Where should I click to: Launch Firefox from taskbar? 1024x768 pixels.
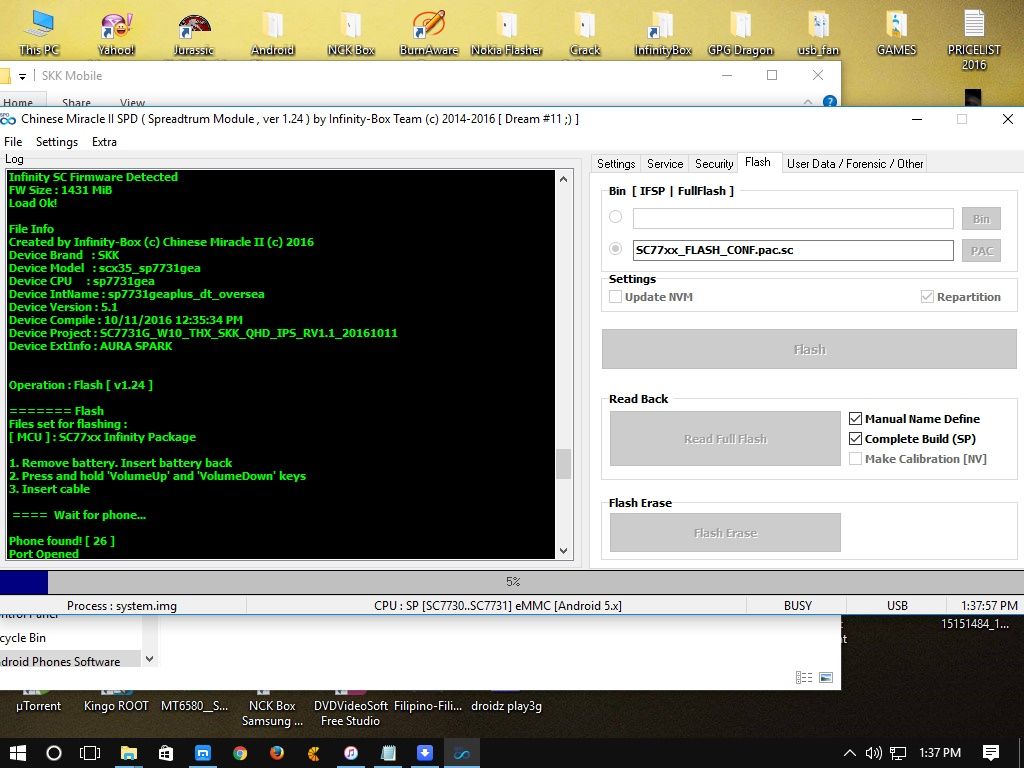tap(277, 753)
